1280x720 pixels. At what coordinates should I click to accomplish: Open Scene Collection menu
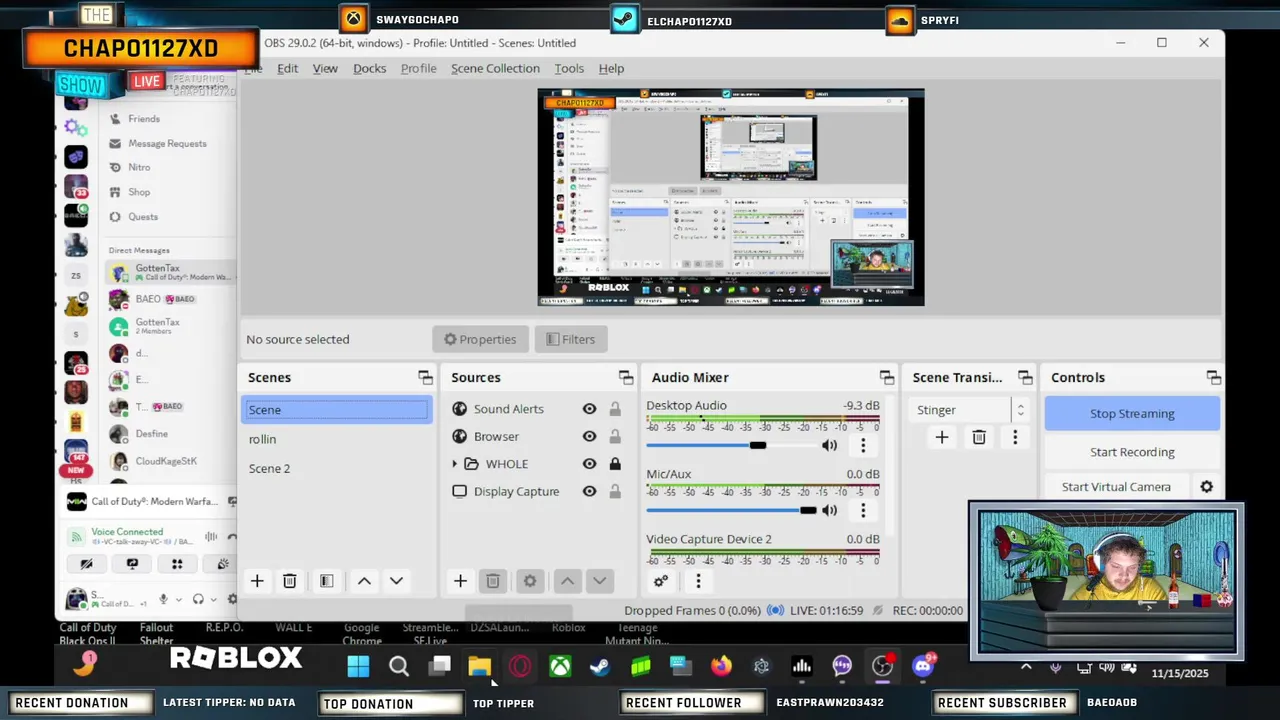click(495, 68)
